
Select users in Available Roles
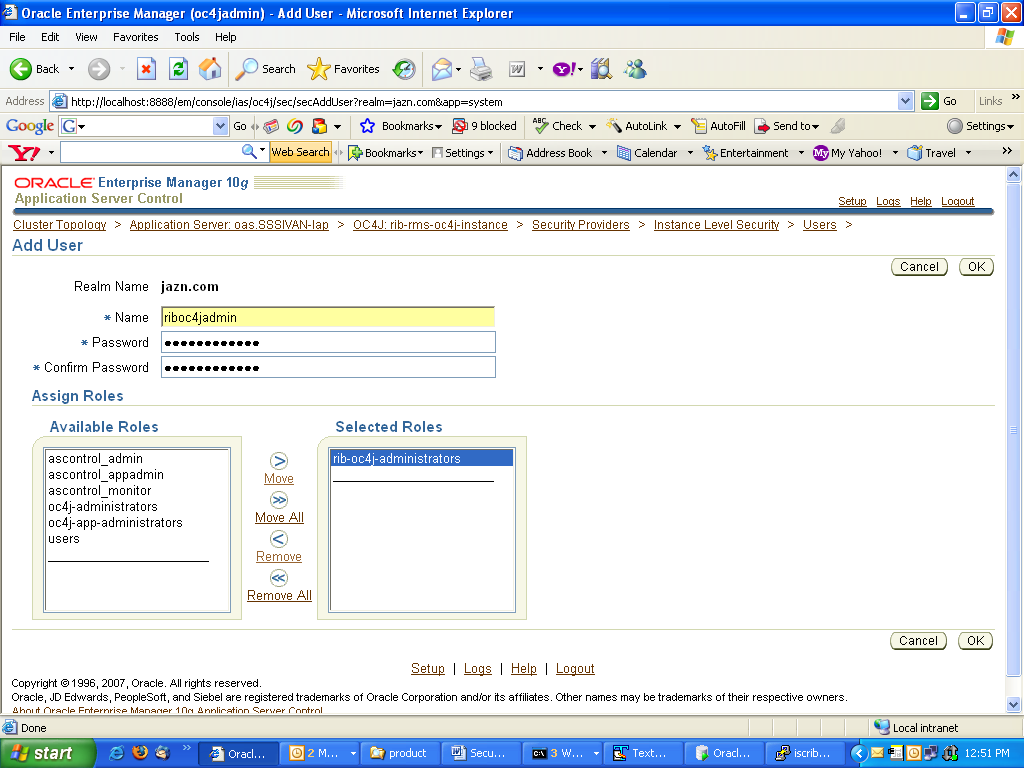63,539
